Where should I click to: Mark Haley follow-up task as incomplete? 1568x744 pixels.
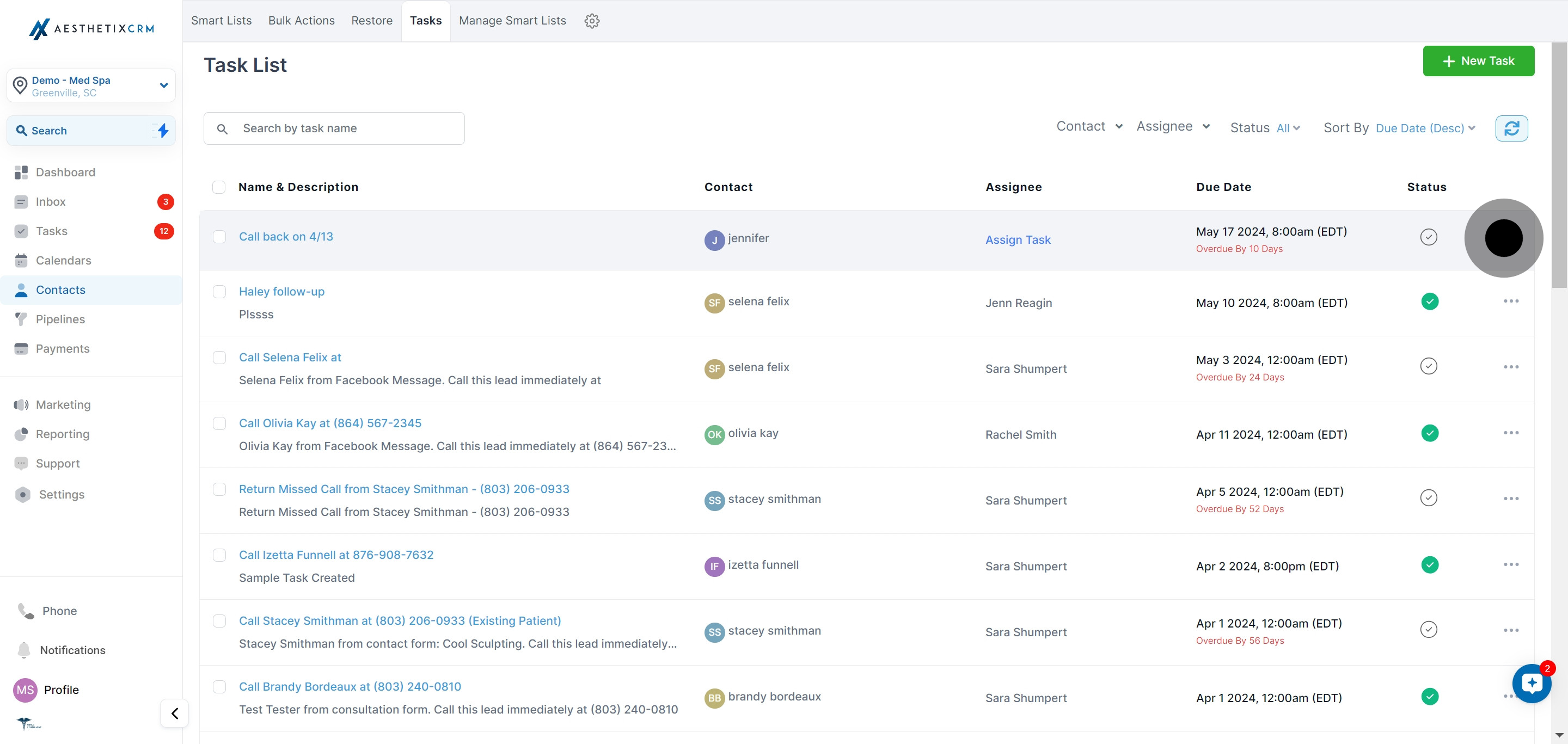1430,301
